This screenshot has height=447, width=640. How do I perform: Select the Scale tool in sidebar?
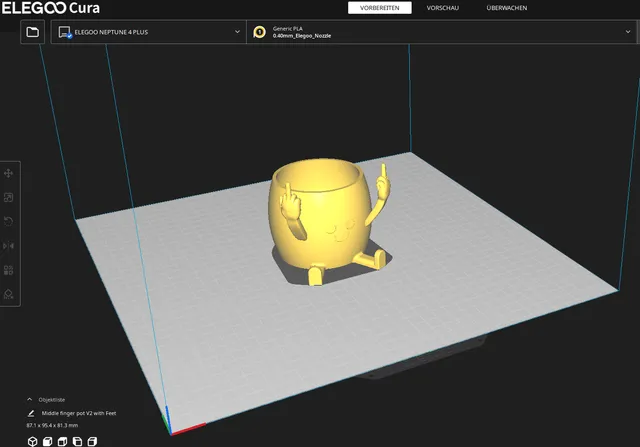click(x=8, y=198)
